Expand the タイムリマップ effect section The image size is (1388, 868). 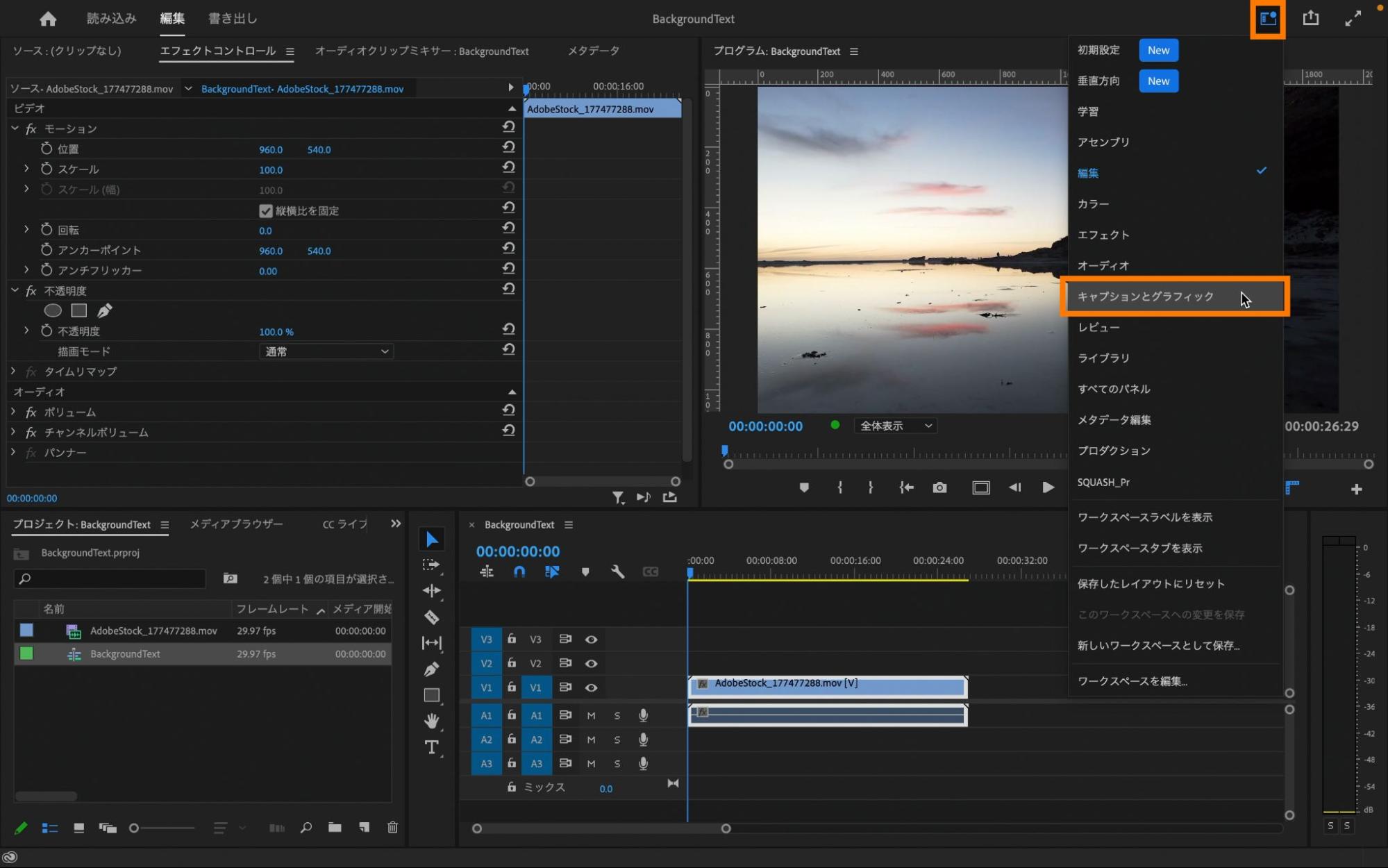point(13,372)
